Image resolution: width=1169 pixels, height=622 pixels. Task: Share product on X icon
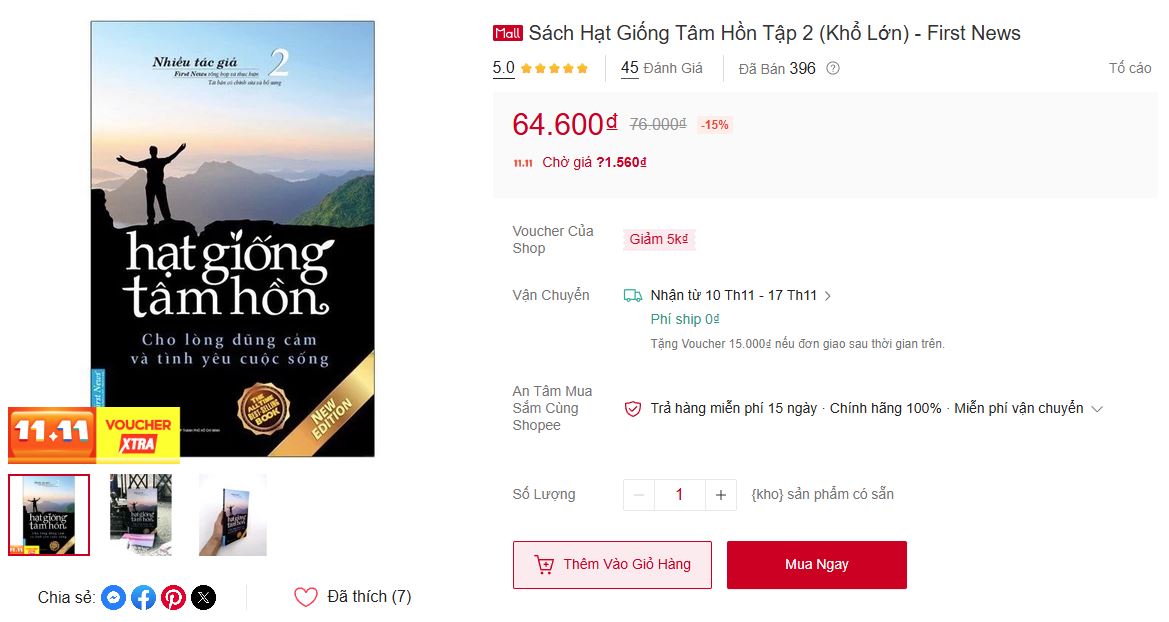204,597
